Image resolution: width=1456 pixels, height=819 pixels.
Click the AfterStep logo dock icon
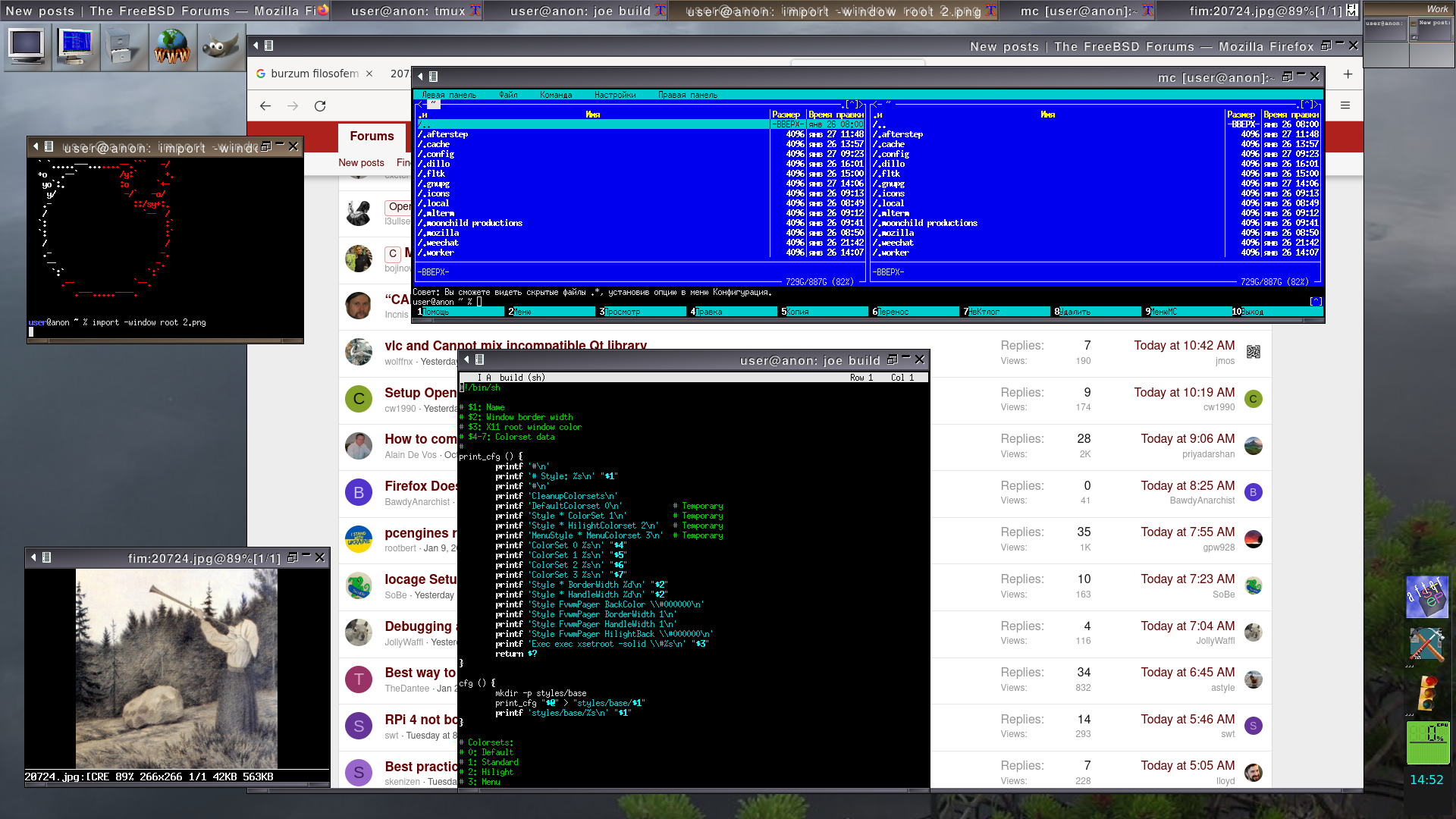coord(1426,597)
